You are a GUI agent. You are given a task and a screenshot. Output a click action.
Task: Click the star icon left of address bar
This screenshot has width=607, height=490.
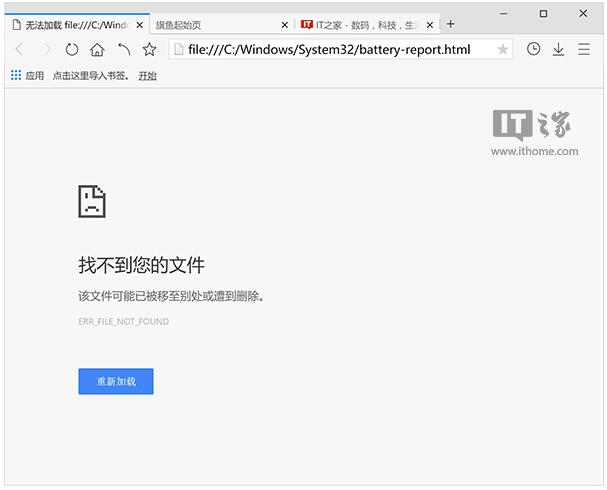pyautogui.click(x=149, y=49)
